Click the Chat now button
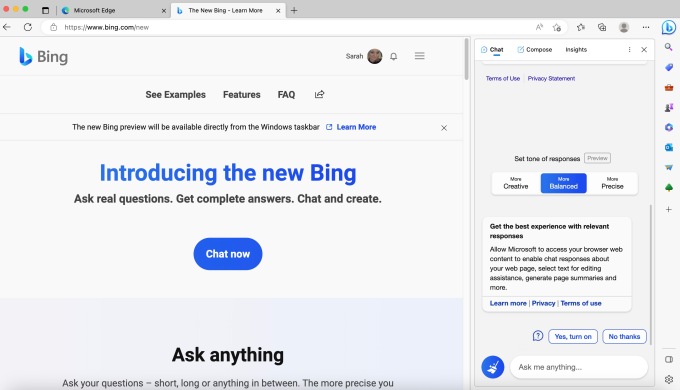680x390 pixels. coord(228,254)
